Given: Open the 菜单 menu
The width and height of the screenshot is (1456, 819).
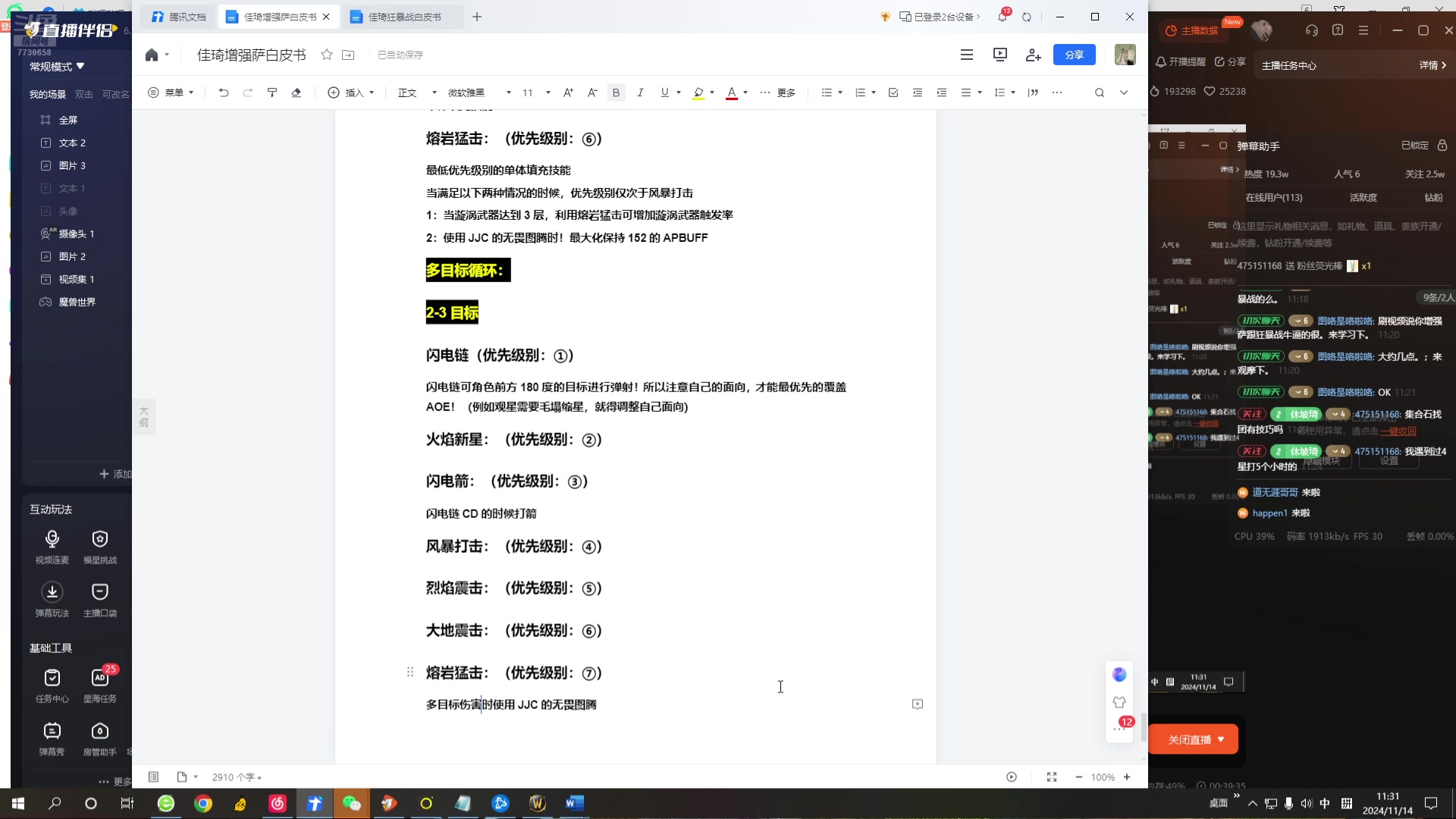Looking at the screenshot, I should click(x=171, y=93).
